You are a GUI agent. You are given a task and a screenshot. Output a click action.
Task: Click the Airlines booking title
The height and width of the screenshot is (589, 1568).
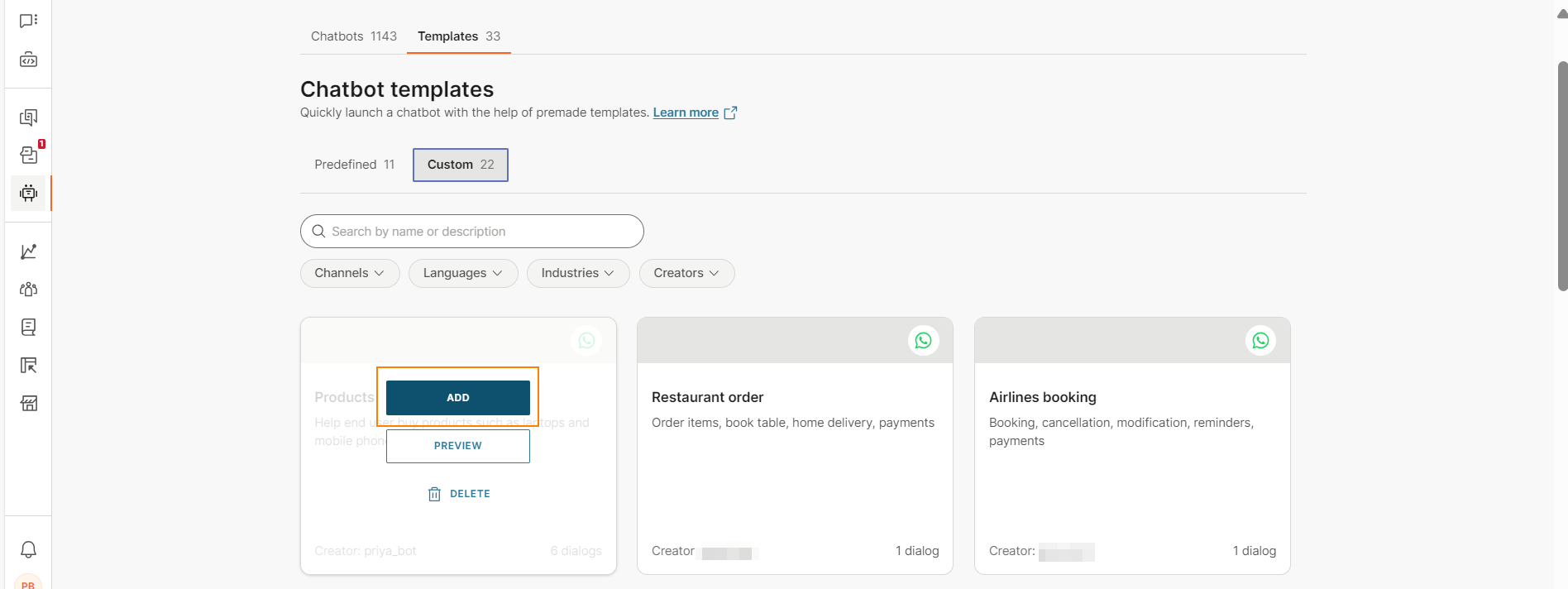tap(1043, 397)
